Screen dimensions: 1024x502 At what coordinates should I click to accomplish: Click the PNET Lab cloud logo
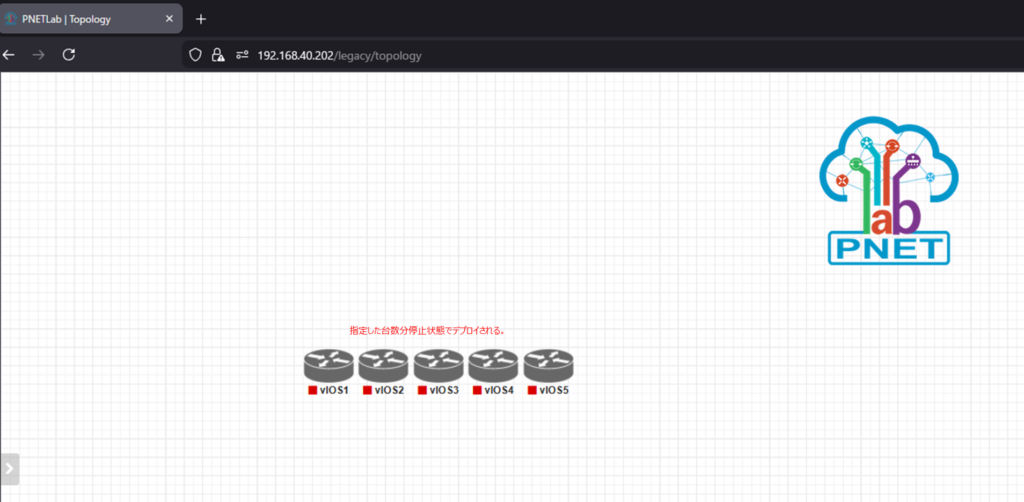[888, 191]
